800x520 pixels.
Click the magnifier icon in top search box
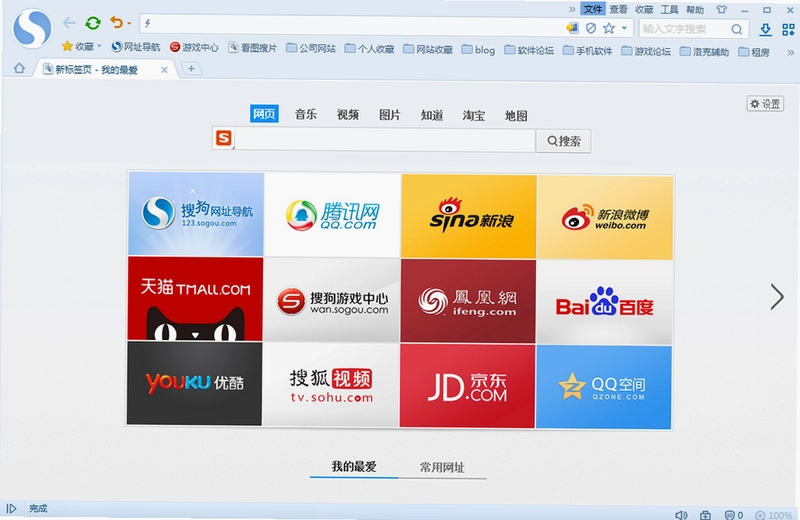737,29
